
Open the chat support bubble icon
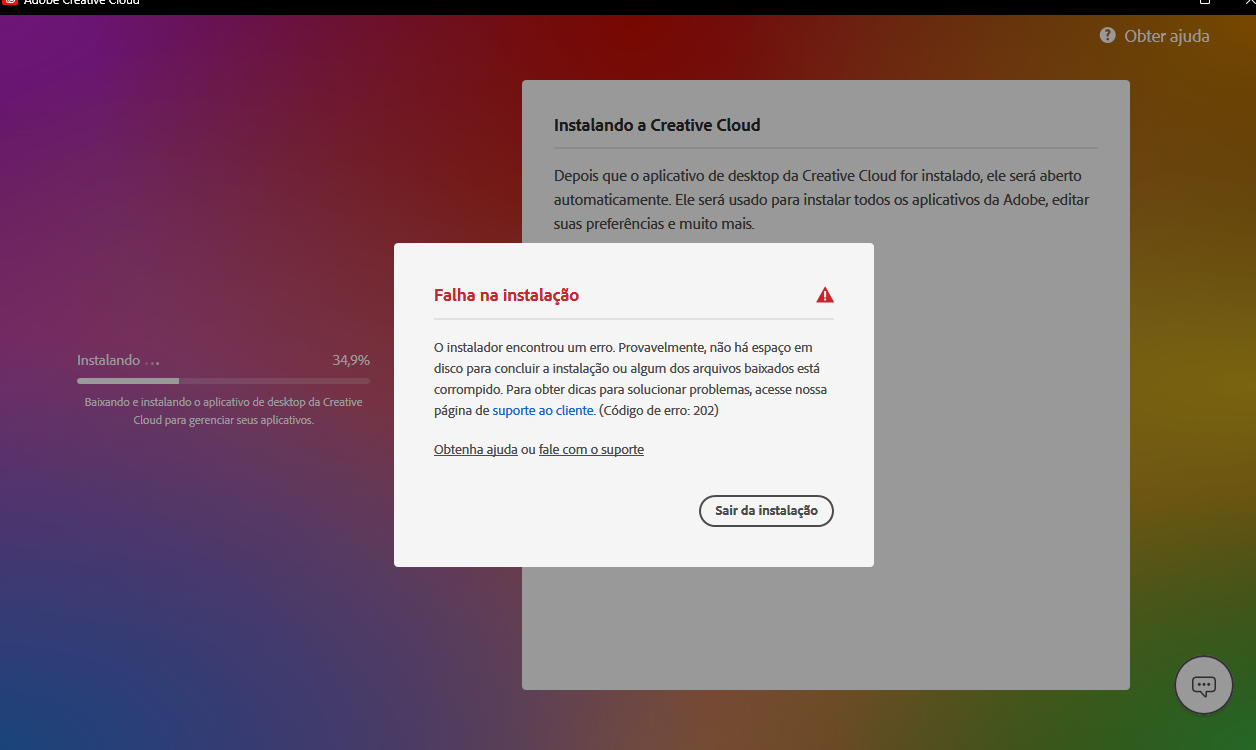point(1203,685)
